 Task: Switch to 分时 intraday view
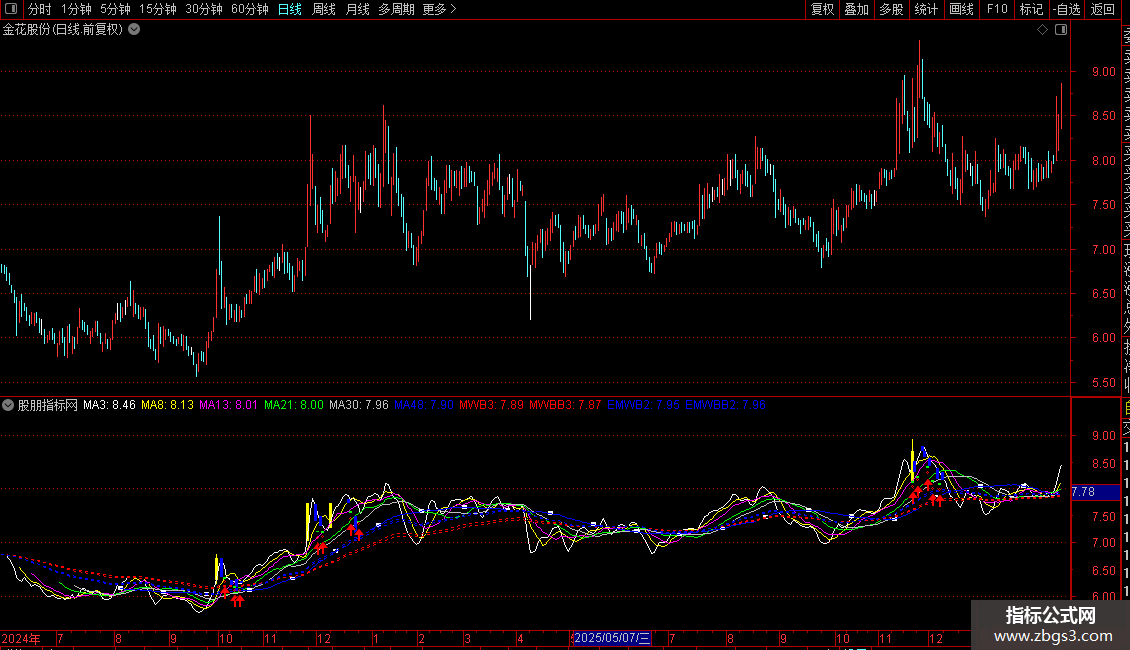point(40,9)
